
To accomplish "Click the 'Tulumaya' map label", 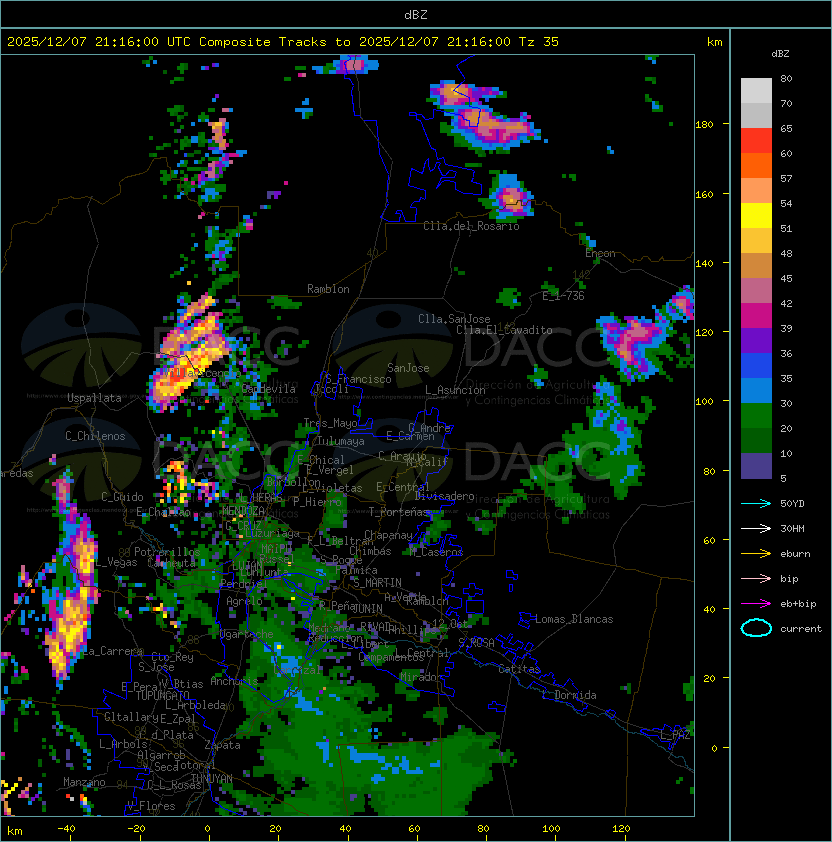I will coord(341,441).
